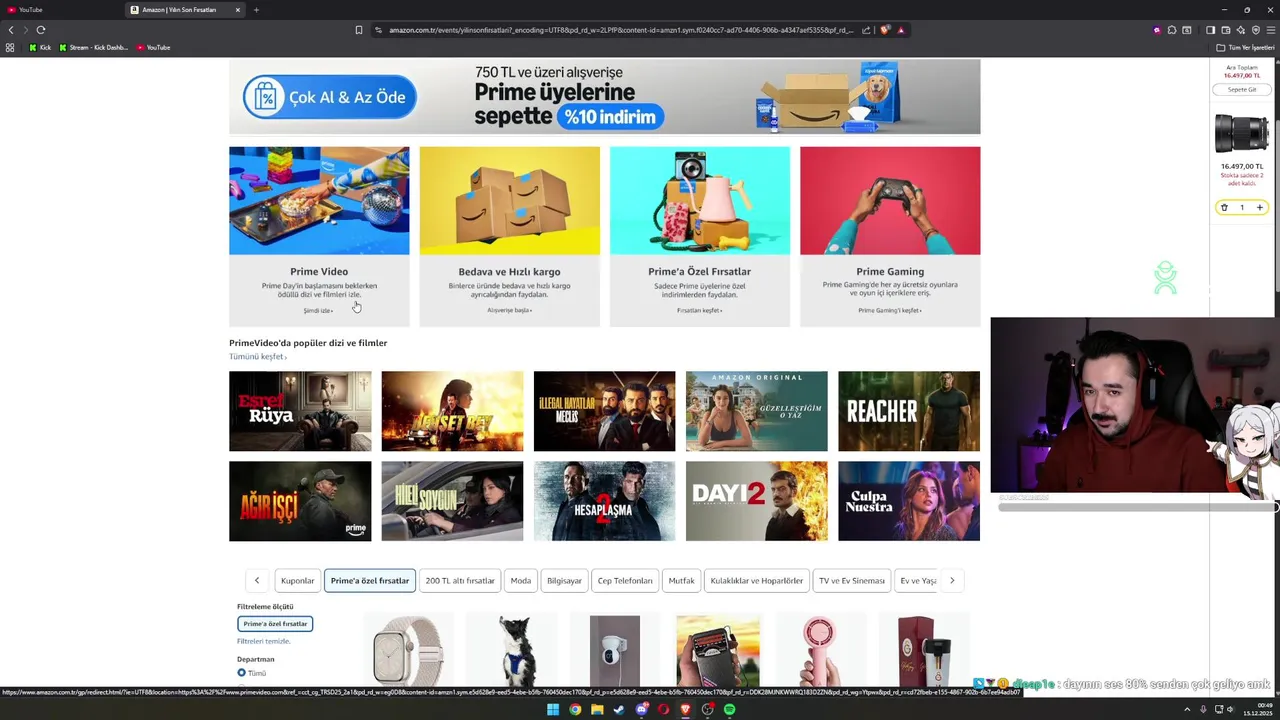The height and width of the screenshot is (720, 1280).
Task: Select the Cep Telefonları category chip
Action: click(625, 580)
